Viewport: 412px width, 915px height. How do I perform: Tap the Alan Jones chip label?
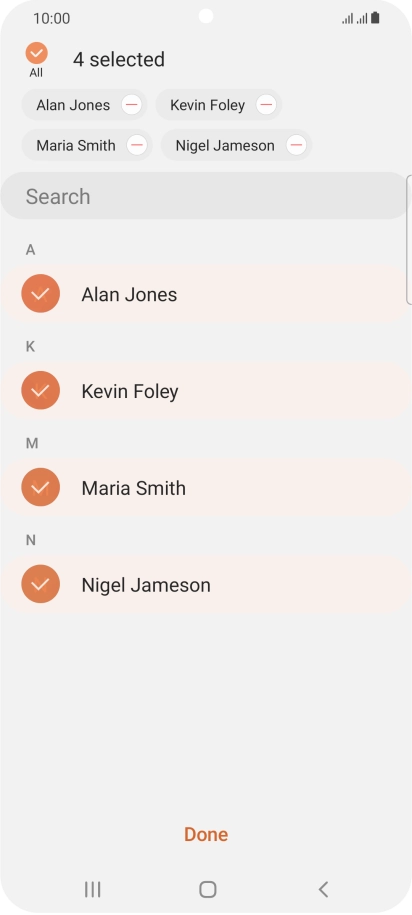73,105
